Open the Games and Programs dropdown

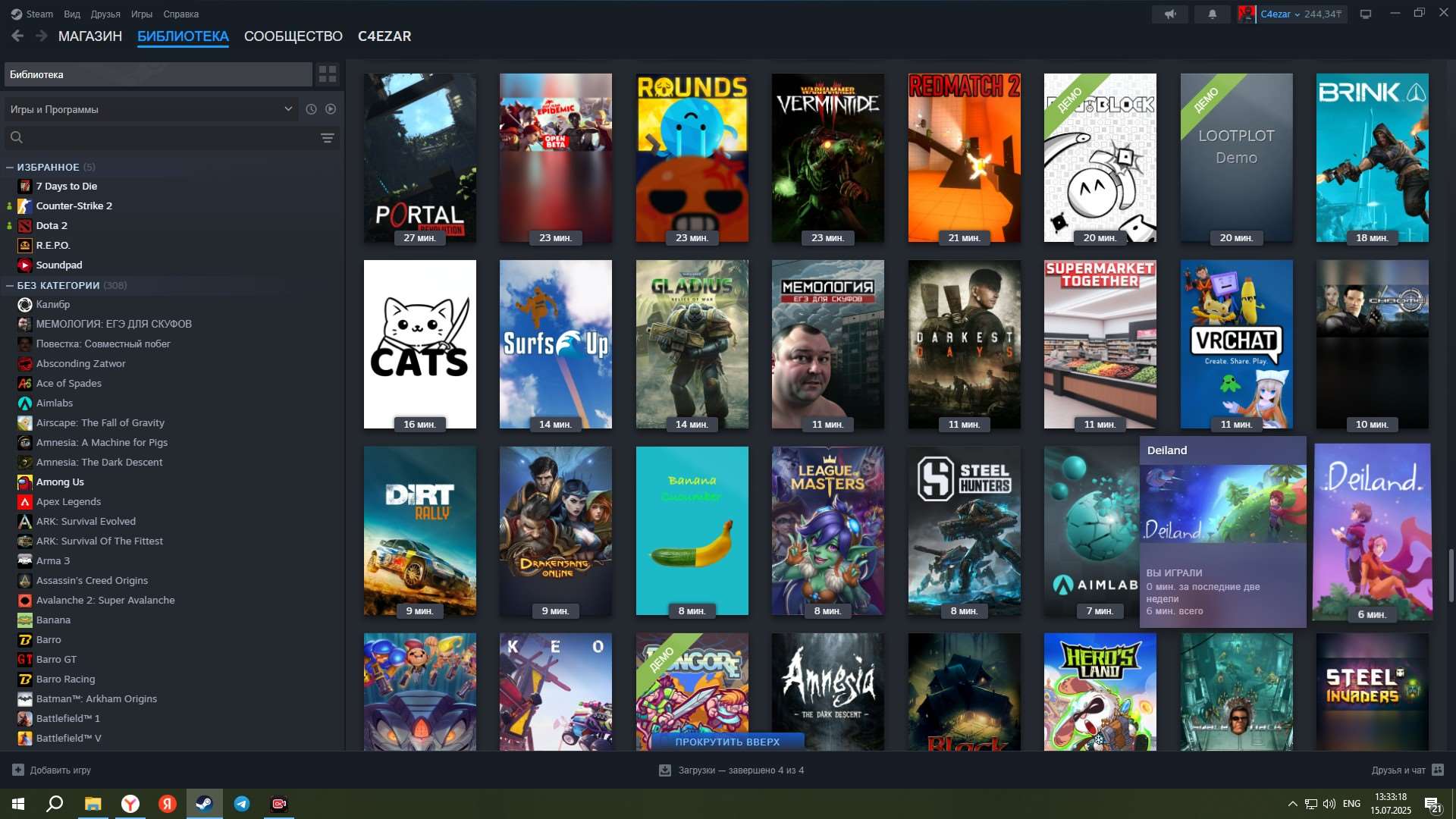tap(151, 109)
